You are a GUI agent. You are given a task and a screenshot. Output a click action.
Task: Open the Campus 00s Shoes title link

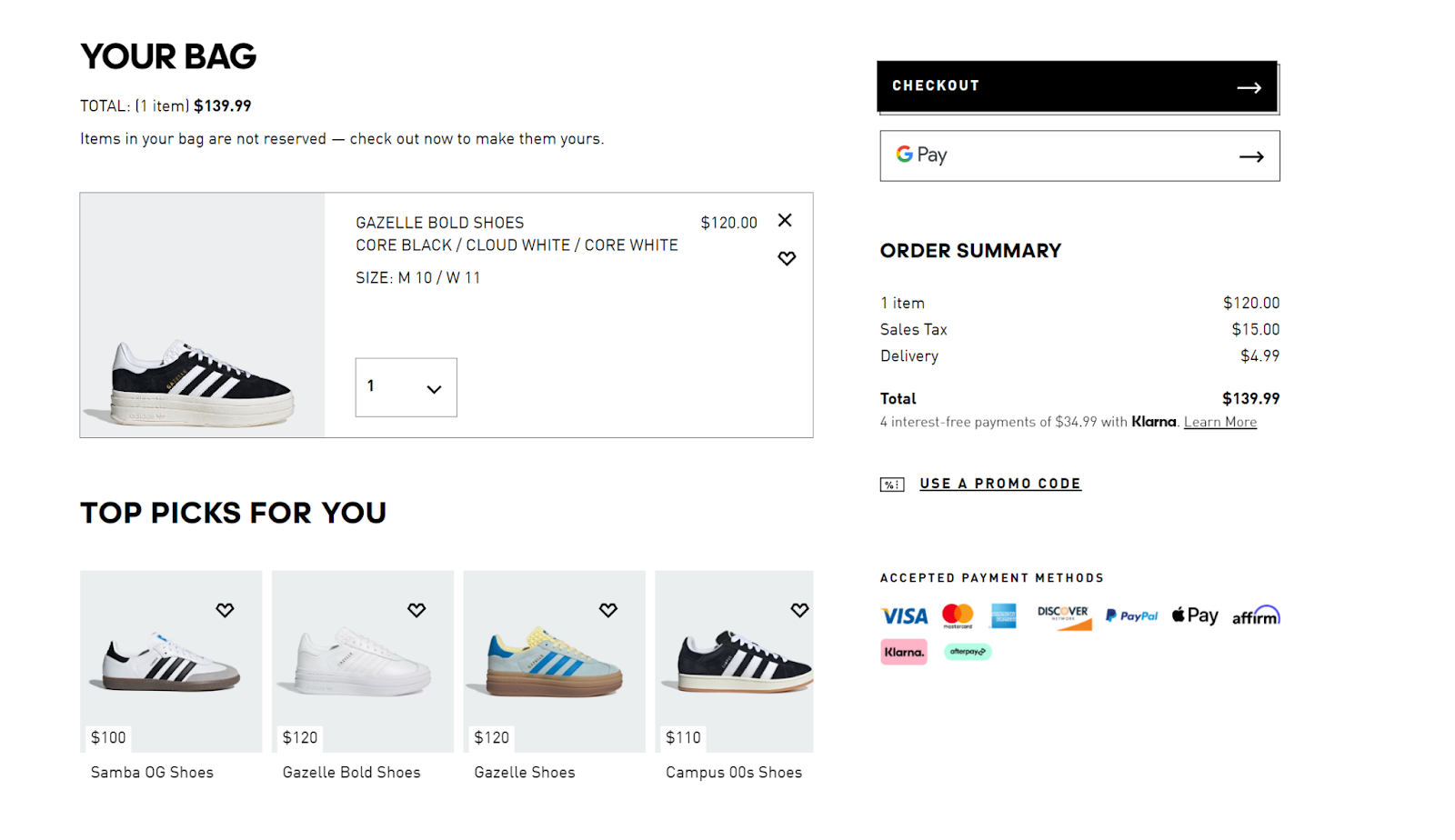pyautogui.click(x=734, y=773)
